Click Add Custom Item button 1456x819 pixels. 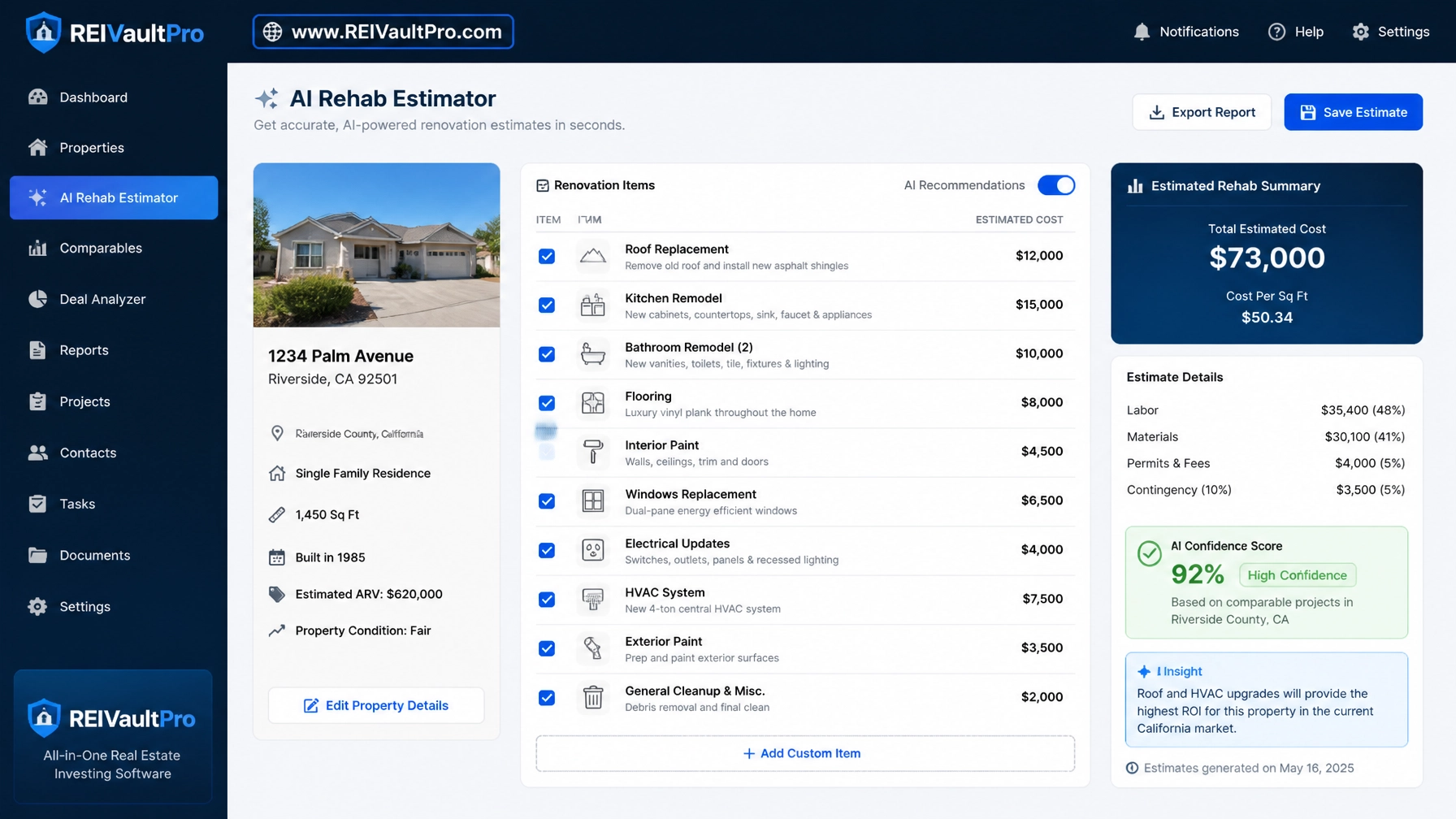[805, 753]
